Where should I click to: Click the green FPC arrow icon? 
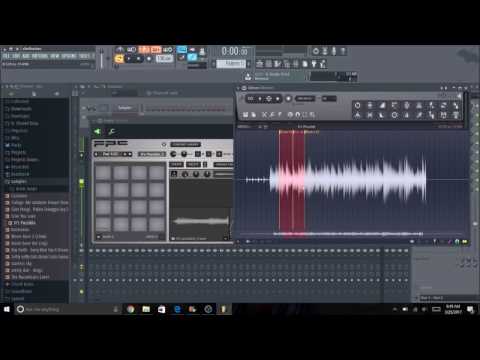coord(97,131)
